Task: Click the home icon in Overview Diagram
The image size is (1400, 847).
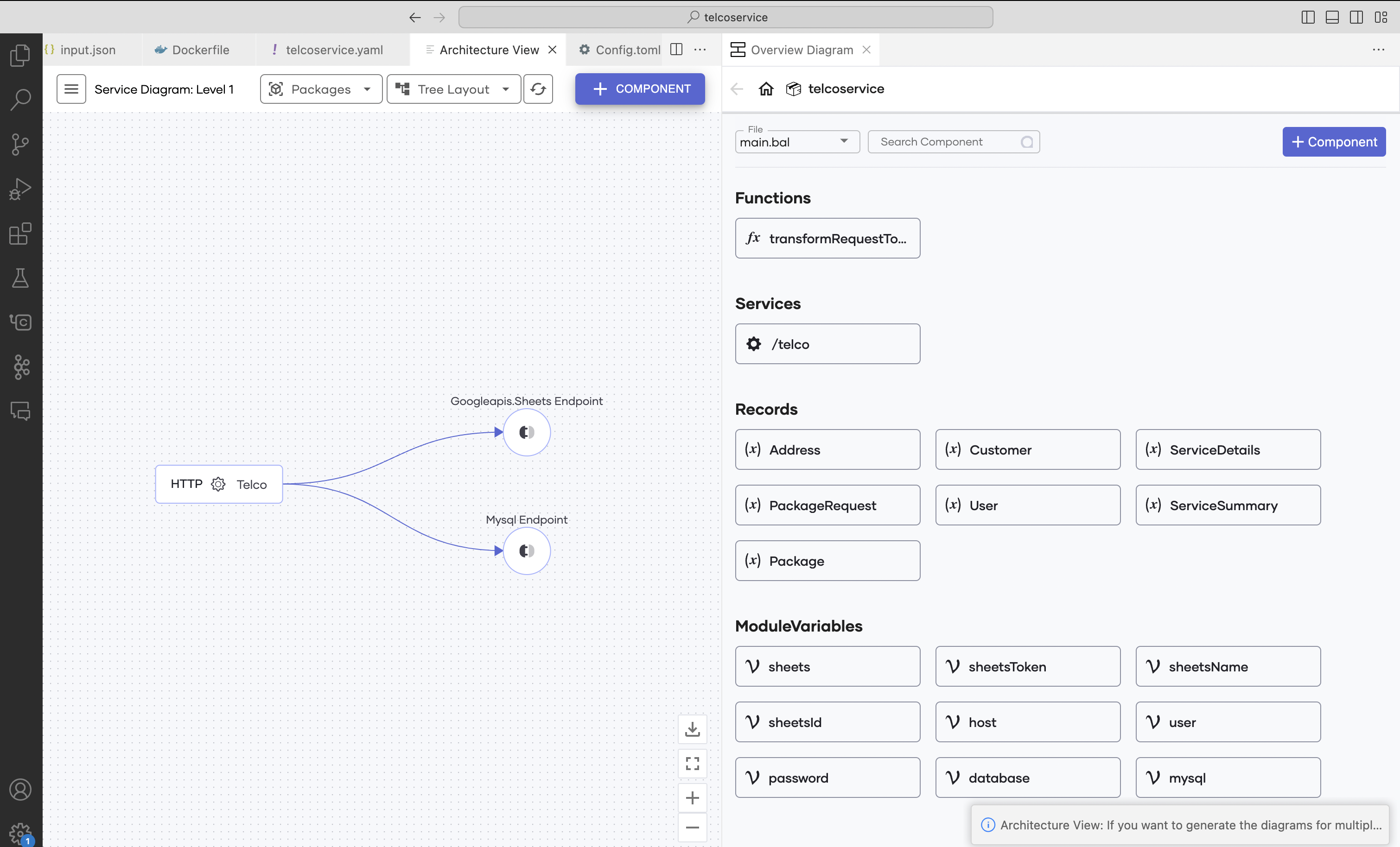Action: tap(766, 88)
